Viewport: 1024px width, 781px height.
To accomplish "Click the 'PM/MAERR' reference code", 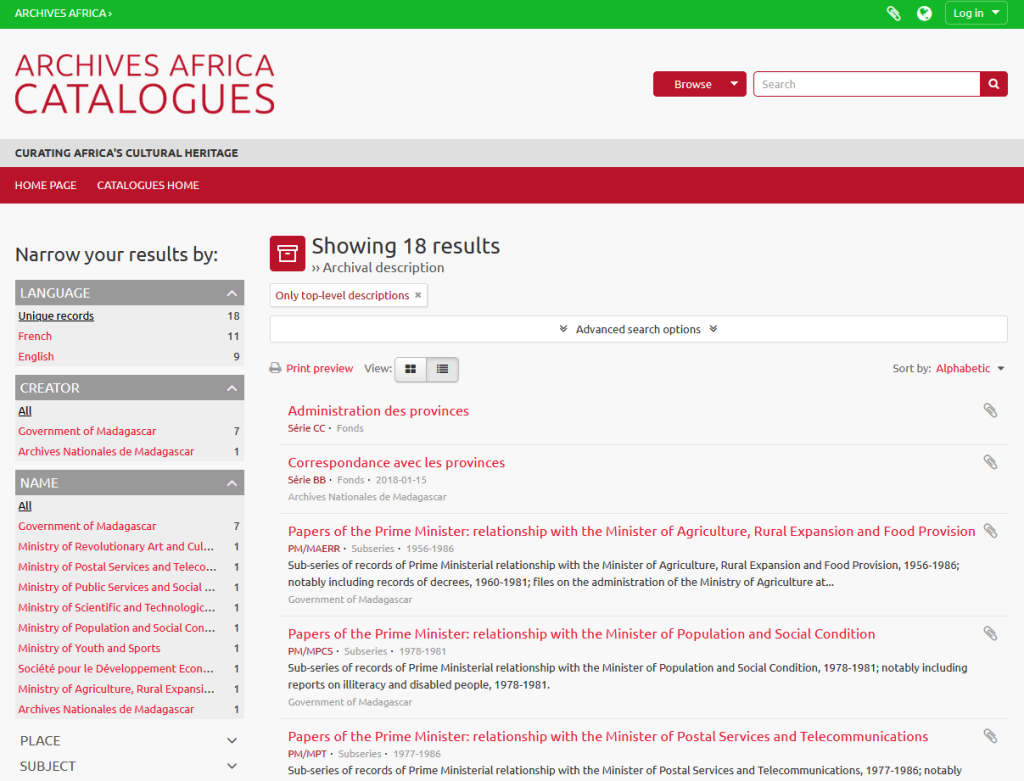I will [314, 549].
